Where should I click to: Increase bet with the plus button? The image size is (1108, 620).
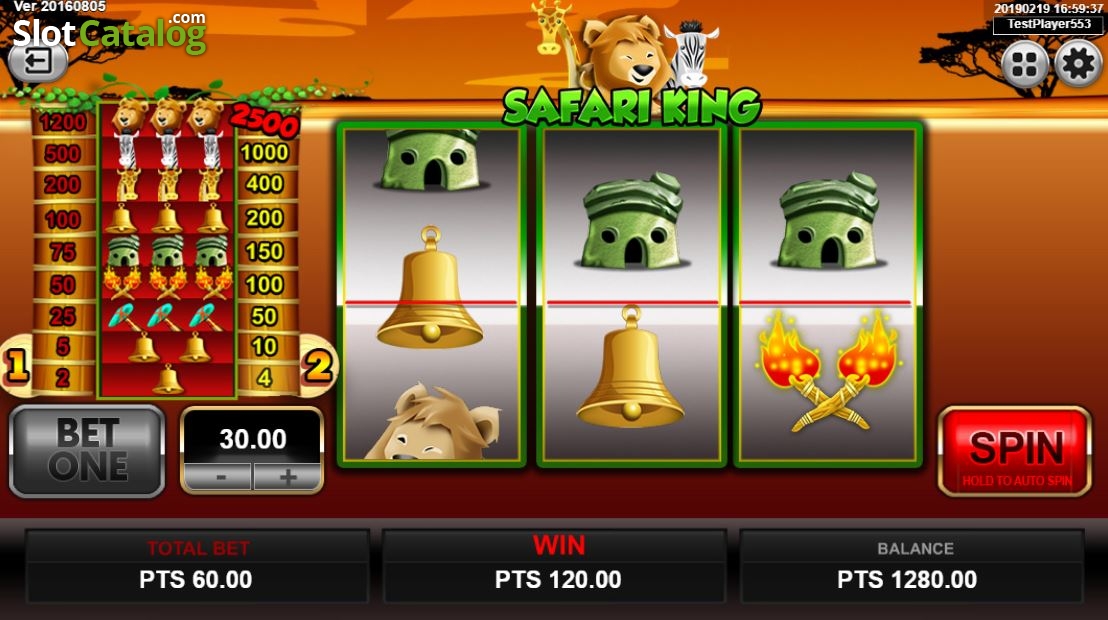pos(287,477)
